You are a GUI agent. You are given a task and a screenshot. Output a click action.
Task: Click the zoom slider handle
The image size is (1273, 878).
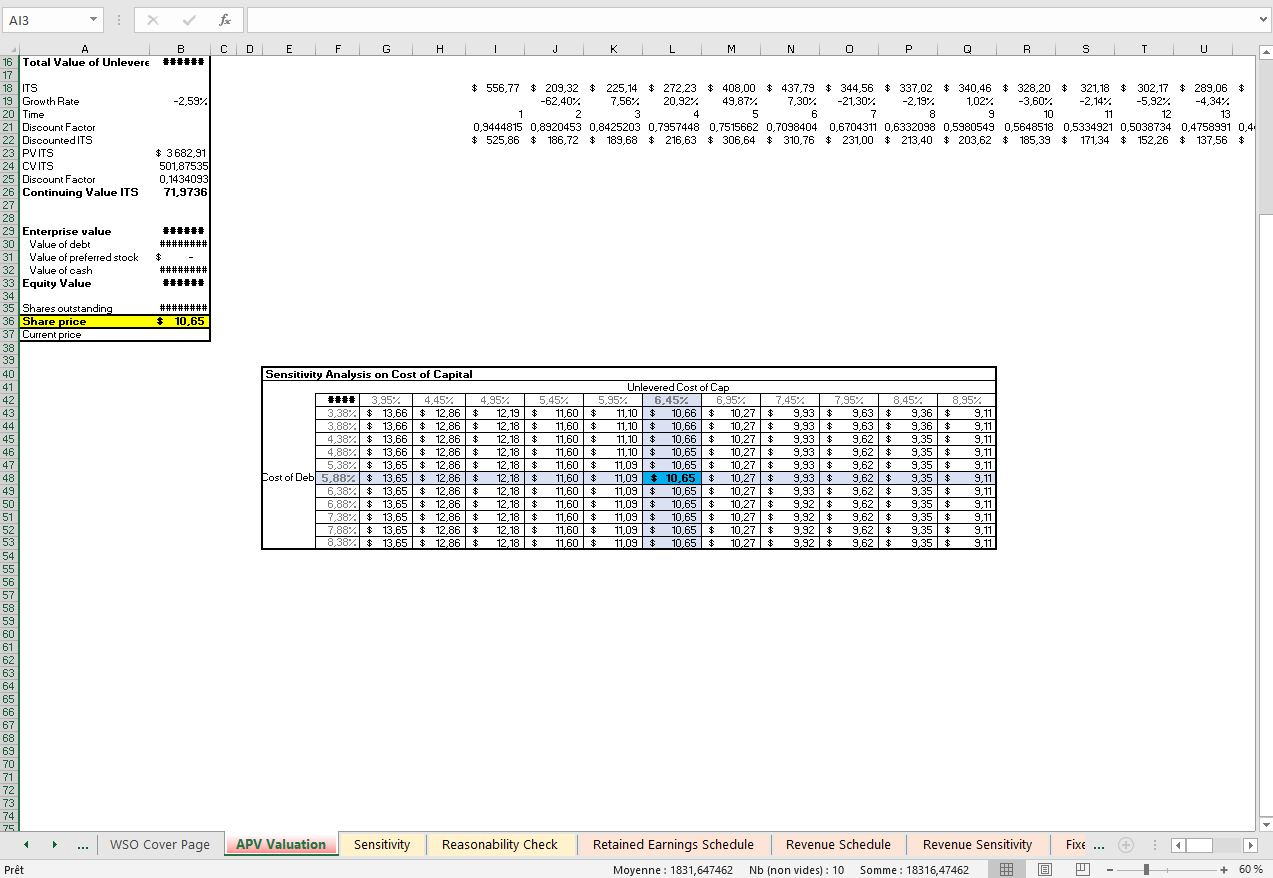(x=1146, y=870)
